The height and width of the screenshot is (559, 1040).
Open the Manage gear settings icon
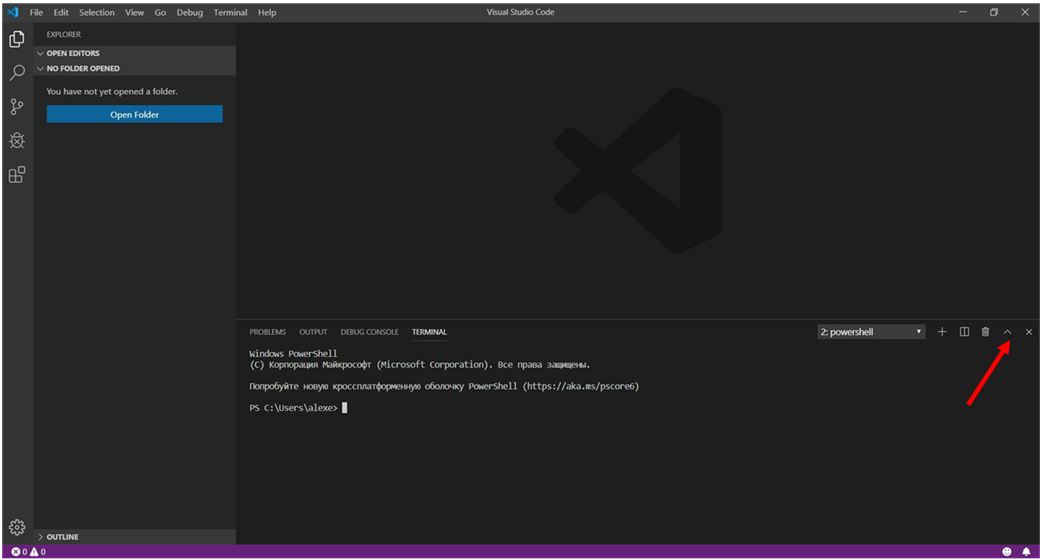click(x=17, y=527)
